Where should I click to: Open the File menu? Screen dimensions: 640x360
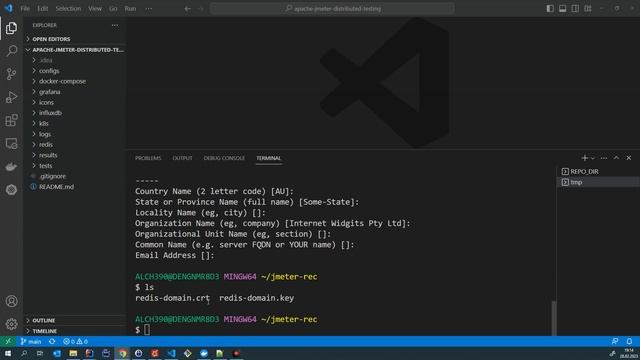pyautogui.click(x=25, y=9)
